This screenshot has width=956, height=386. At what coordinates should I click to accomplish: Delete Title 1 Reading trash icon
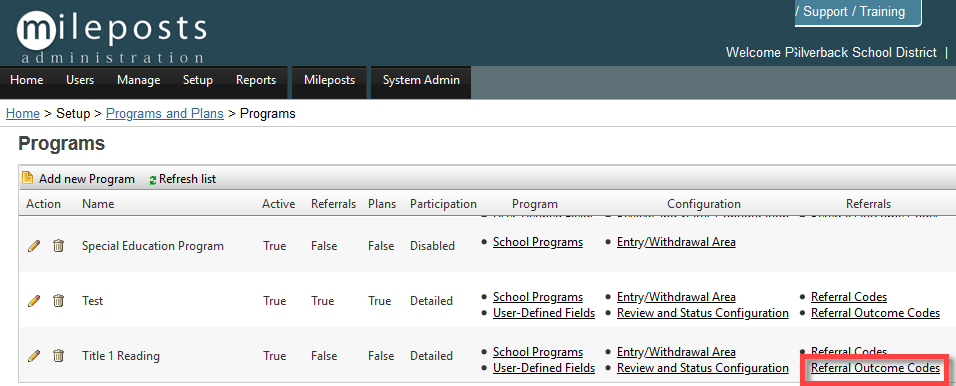tap(58, 356)
